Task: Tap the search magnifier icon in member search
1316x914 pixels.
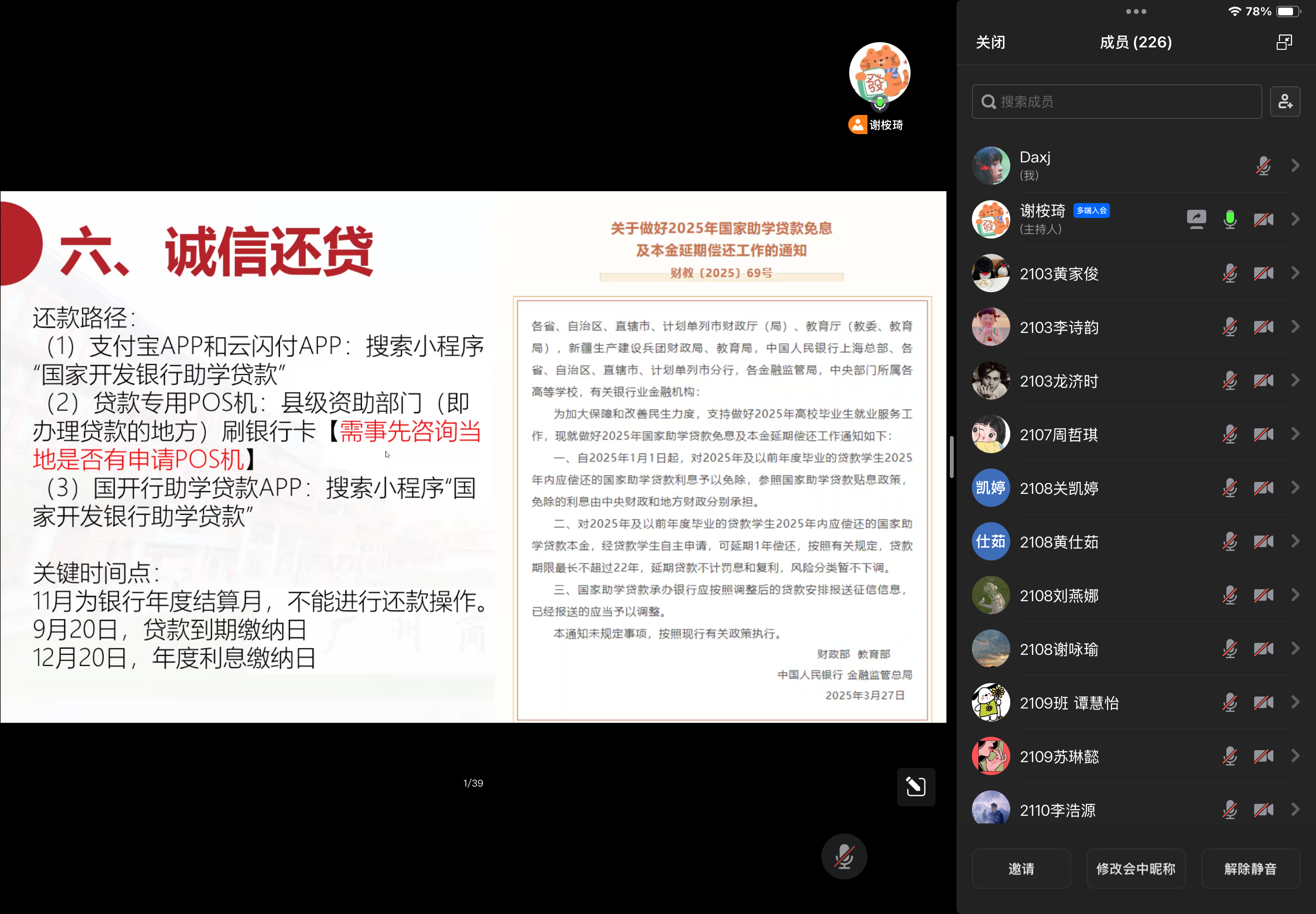Action: click(x=988, y=102)
